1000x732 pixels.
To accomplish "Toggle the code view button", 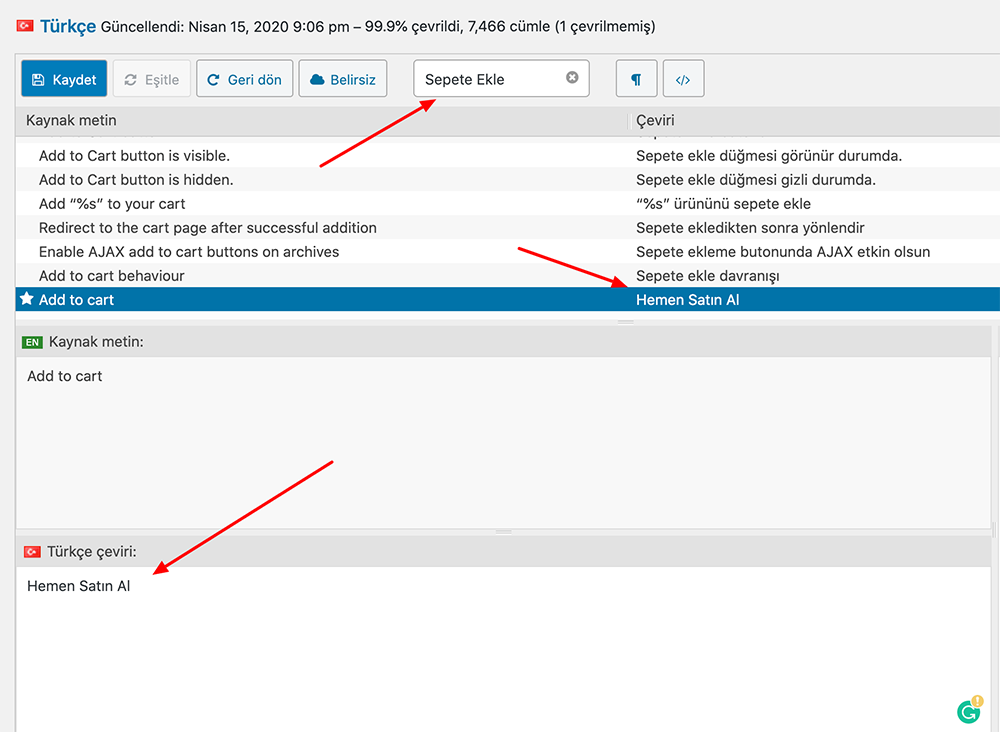I will tap(683, 79).
